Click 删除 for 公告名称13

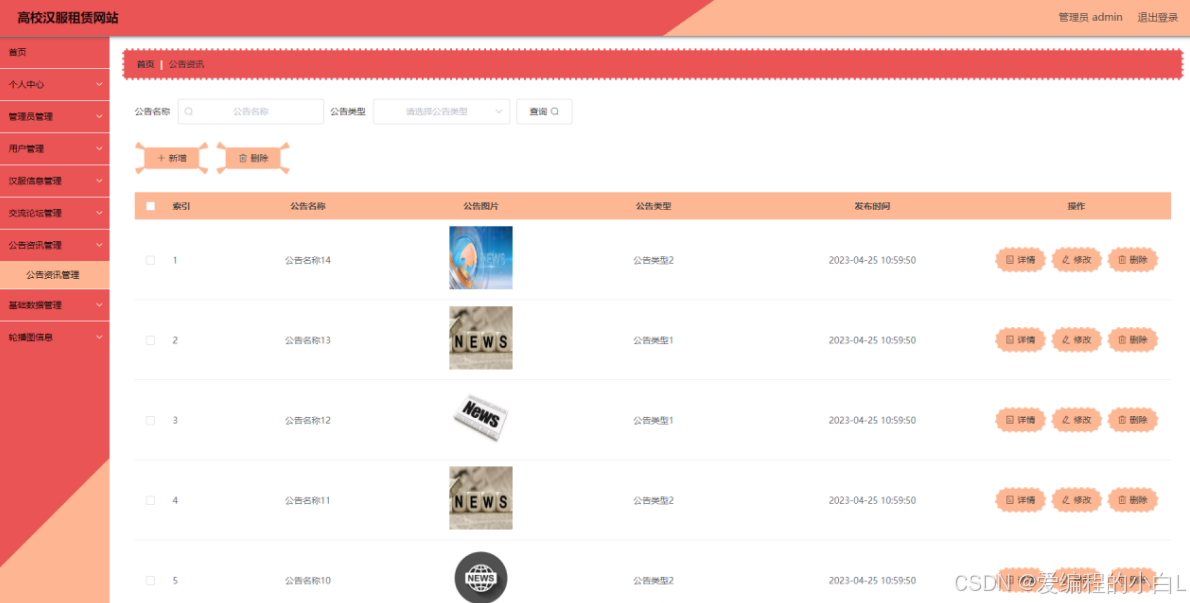1132,340
